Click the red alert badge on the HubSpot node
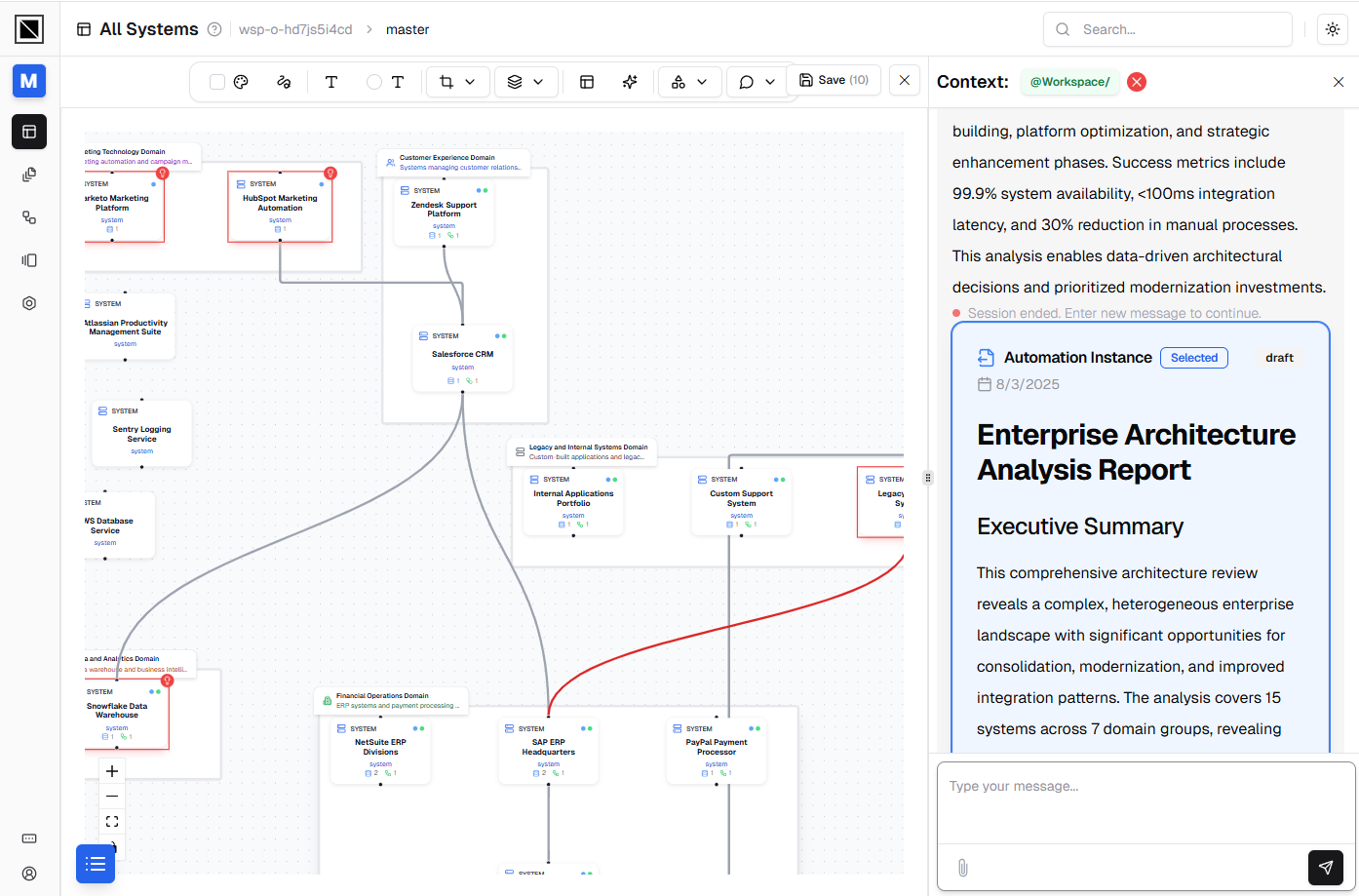 pyautogui.click(x=330, y=173)
